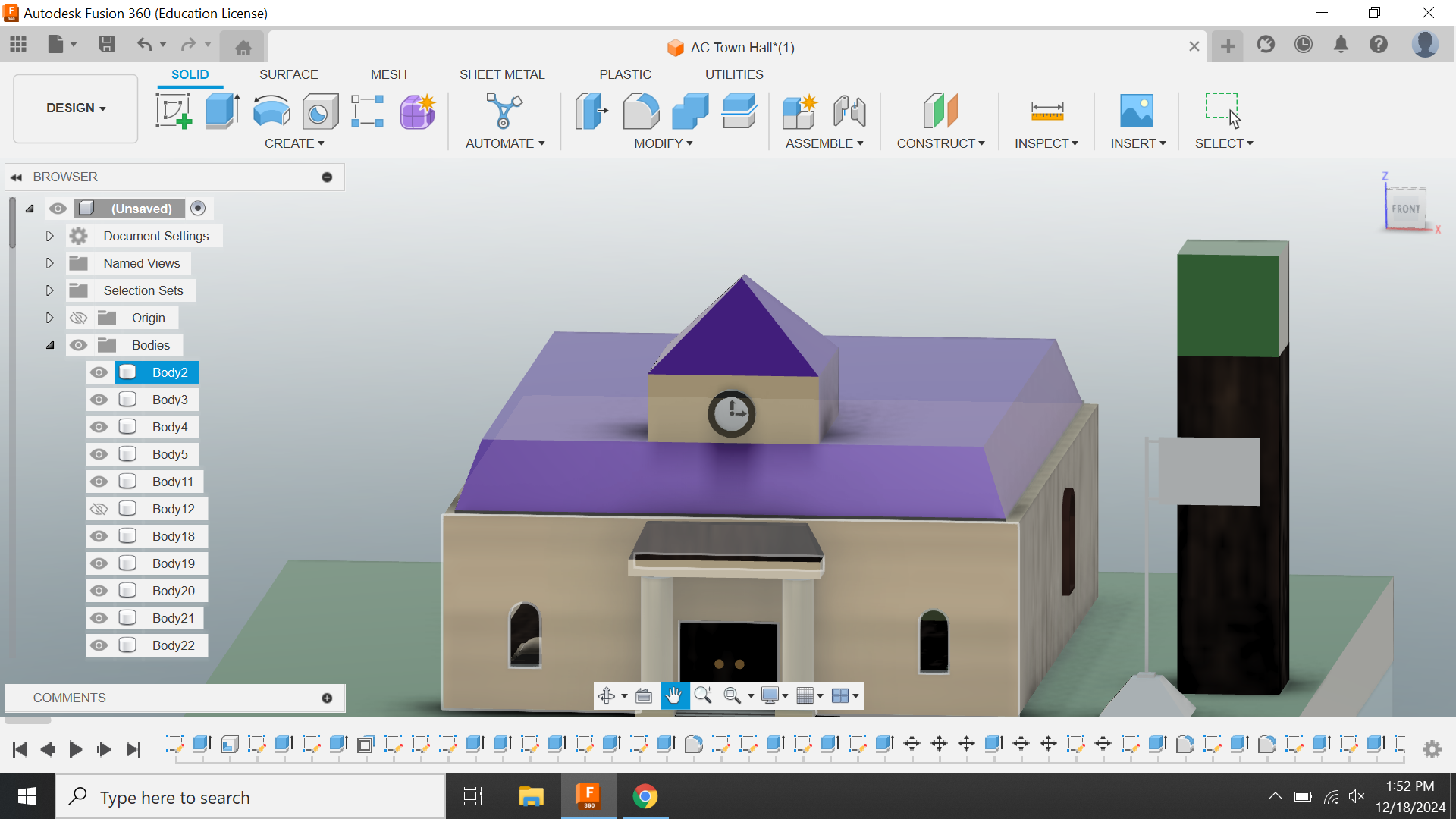Select the Create Form tool
Screen dimensions: 1456x819
(x=417, y=111)
